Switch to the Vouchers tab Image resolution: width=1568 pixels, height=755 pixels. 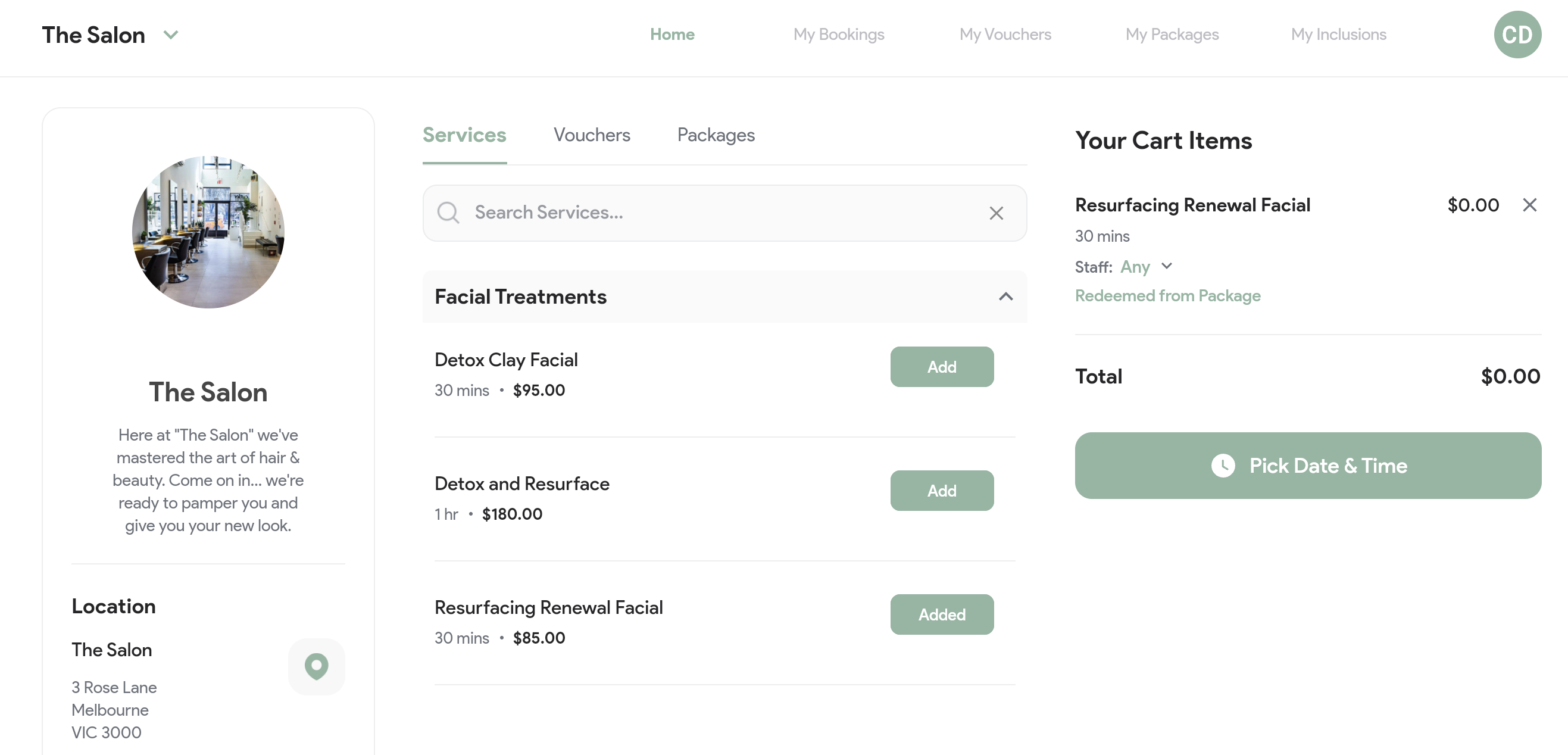(592, 135)
